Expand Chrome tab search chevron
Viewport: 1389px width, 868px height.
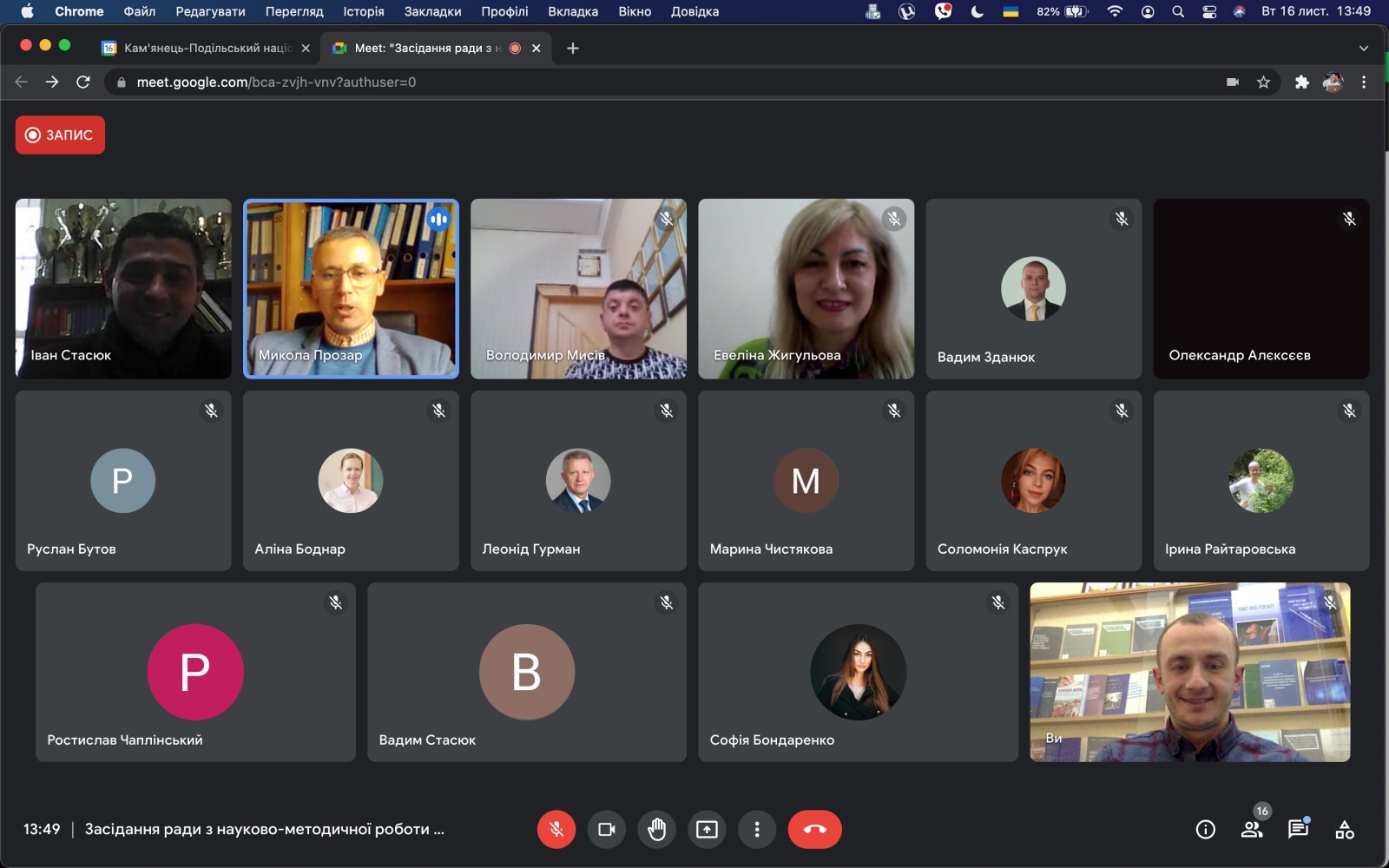click(1363, 49)
